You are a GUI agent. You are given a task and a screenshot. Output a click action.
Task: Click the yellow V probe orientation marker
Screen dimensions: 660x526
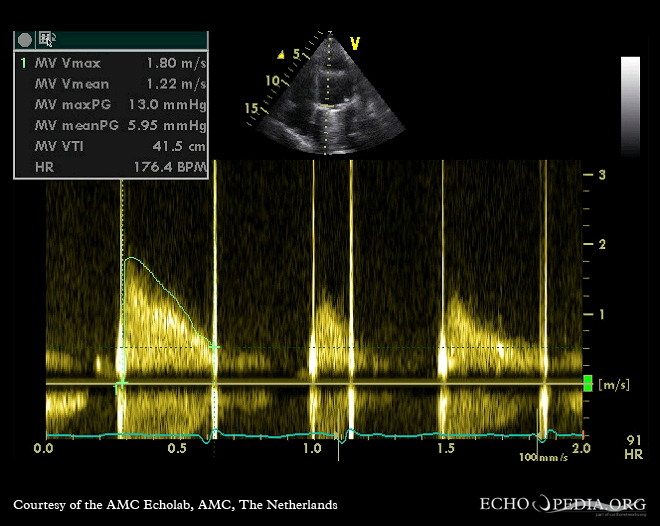(x=354, y=43)
